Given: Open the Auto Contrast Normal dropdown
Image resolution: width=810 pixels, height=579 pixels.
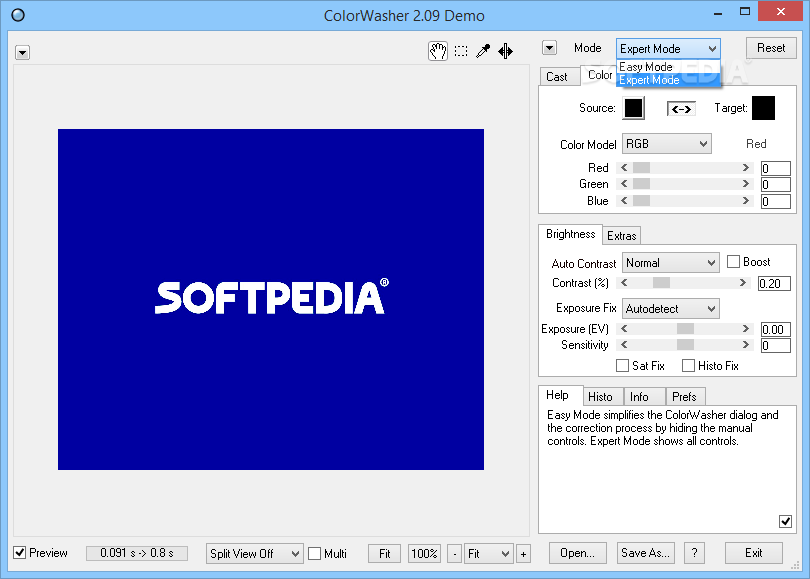Looking at the screenshot, I should click(671, 263).
